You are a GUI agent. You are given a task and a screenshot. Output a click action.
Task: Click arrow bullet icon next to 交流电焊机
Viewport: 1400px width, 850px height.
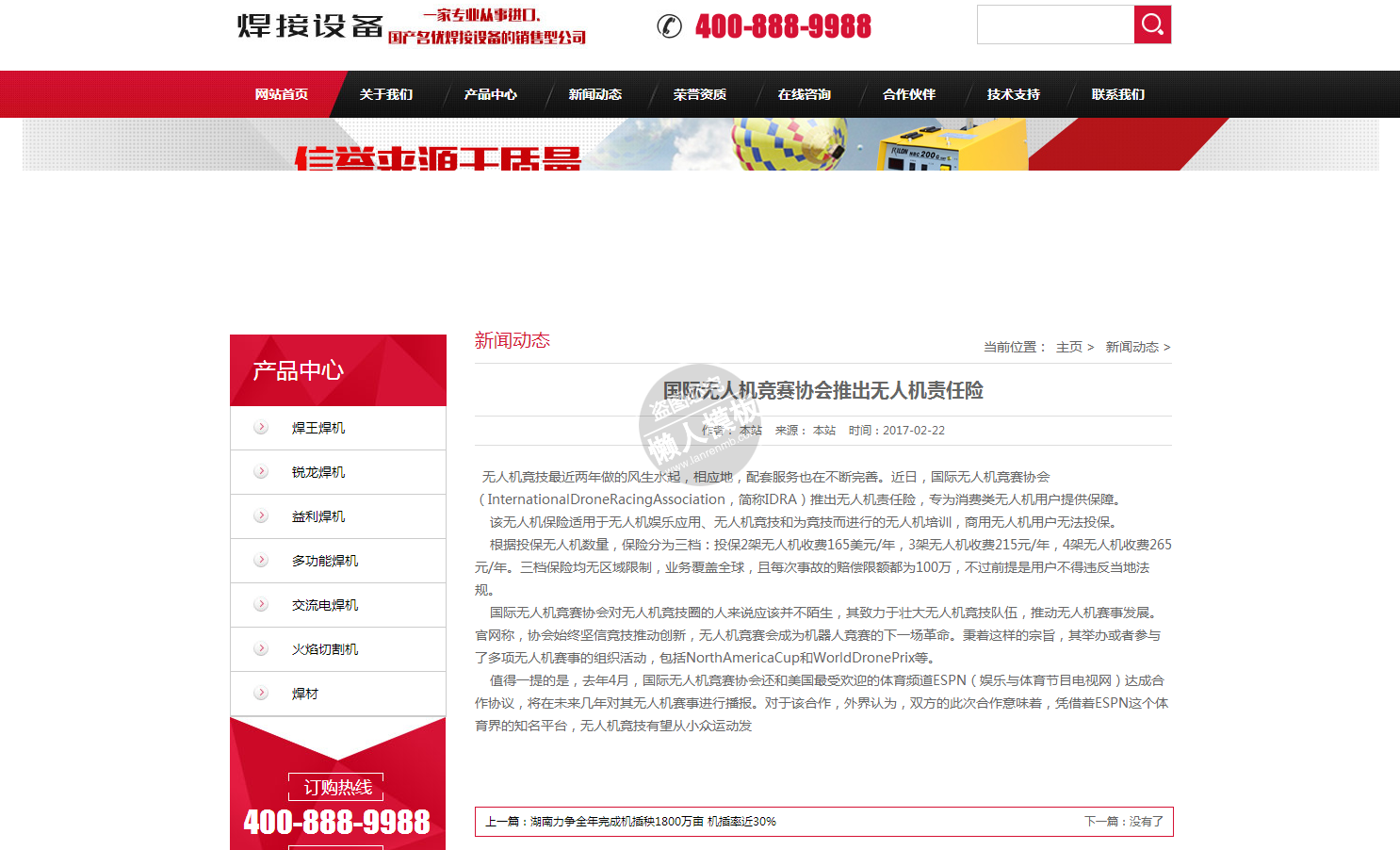[x=261, y=605]
